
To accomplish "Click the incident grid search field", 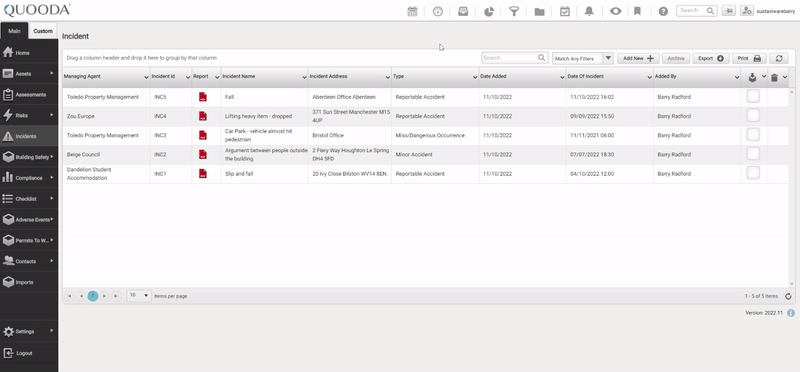I will point(514,58).
